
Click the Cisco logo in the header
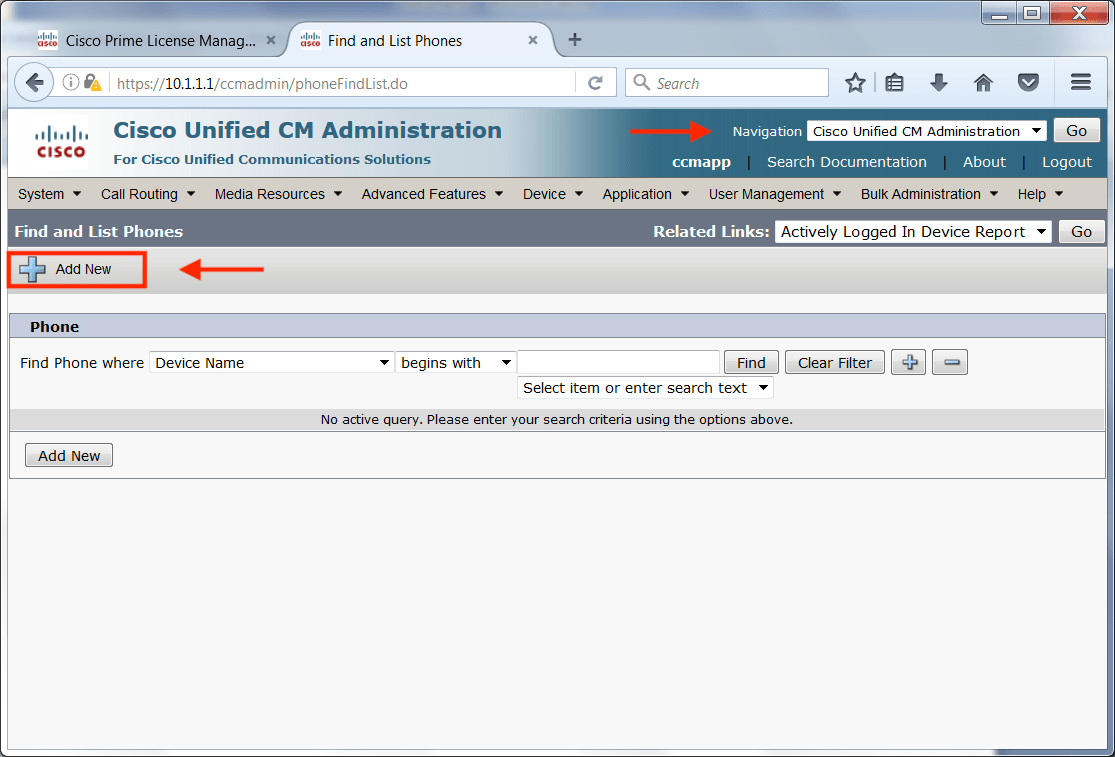61,141
